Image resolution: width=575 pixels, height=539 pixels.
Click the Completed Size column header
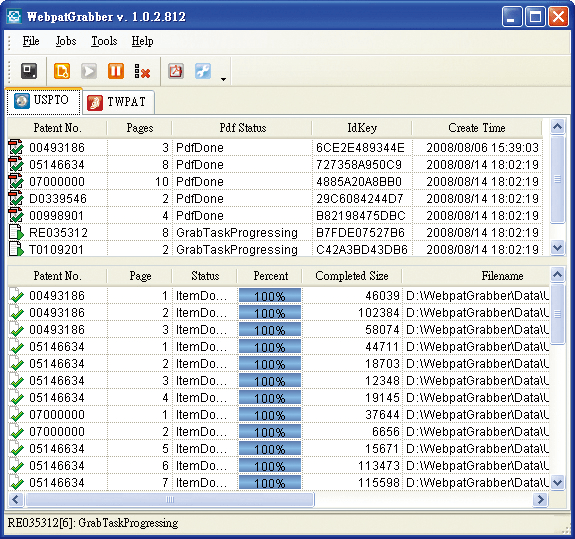point(352,276)
